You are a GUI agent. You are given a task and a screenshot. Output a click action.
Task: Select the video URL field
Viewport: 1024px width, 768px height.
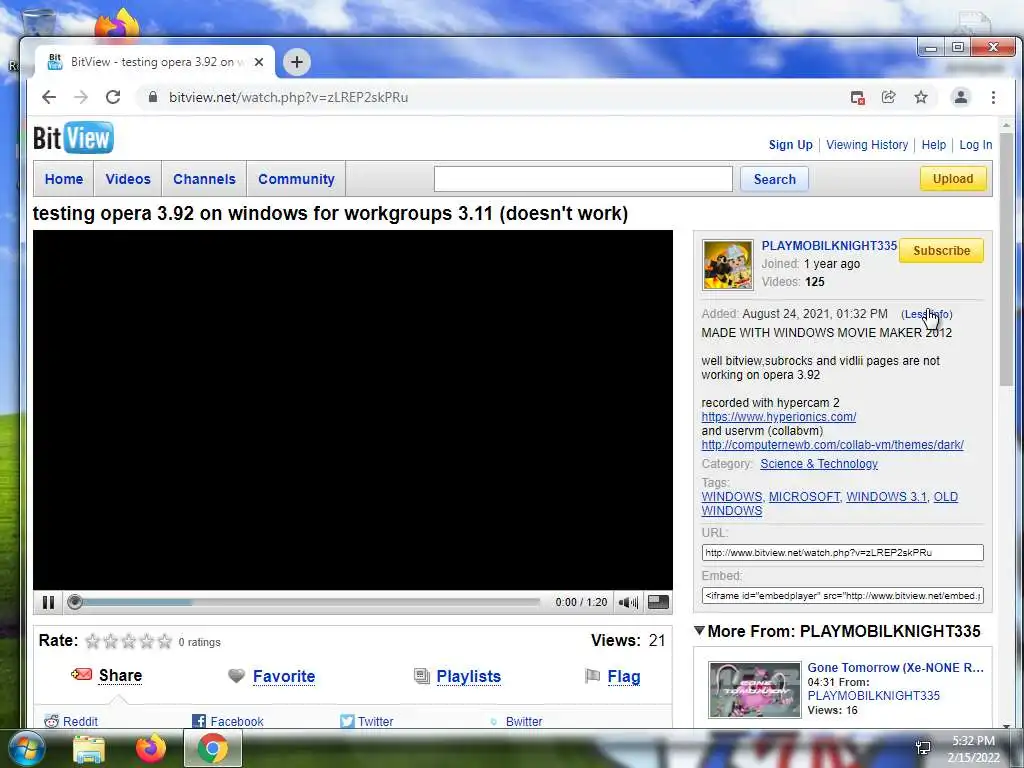842,552
